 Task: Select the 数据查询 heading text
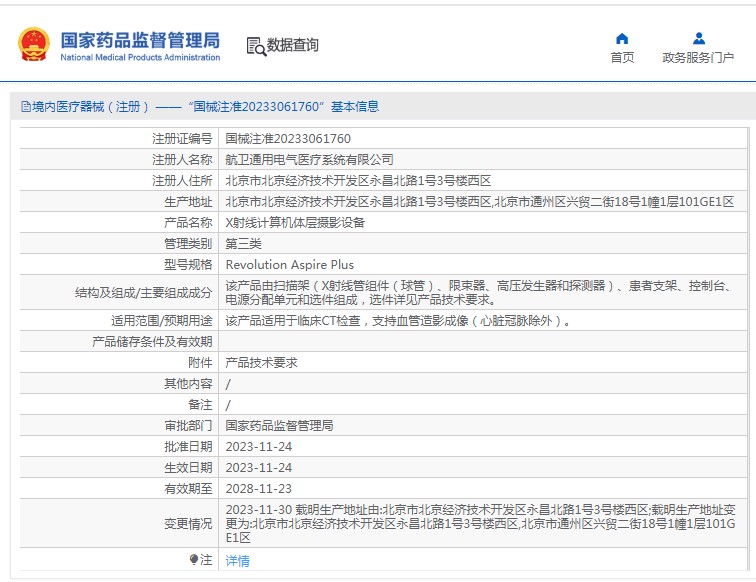(293, 45)
